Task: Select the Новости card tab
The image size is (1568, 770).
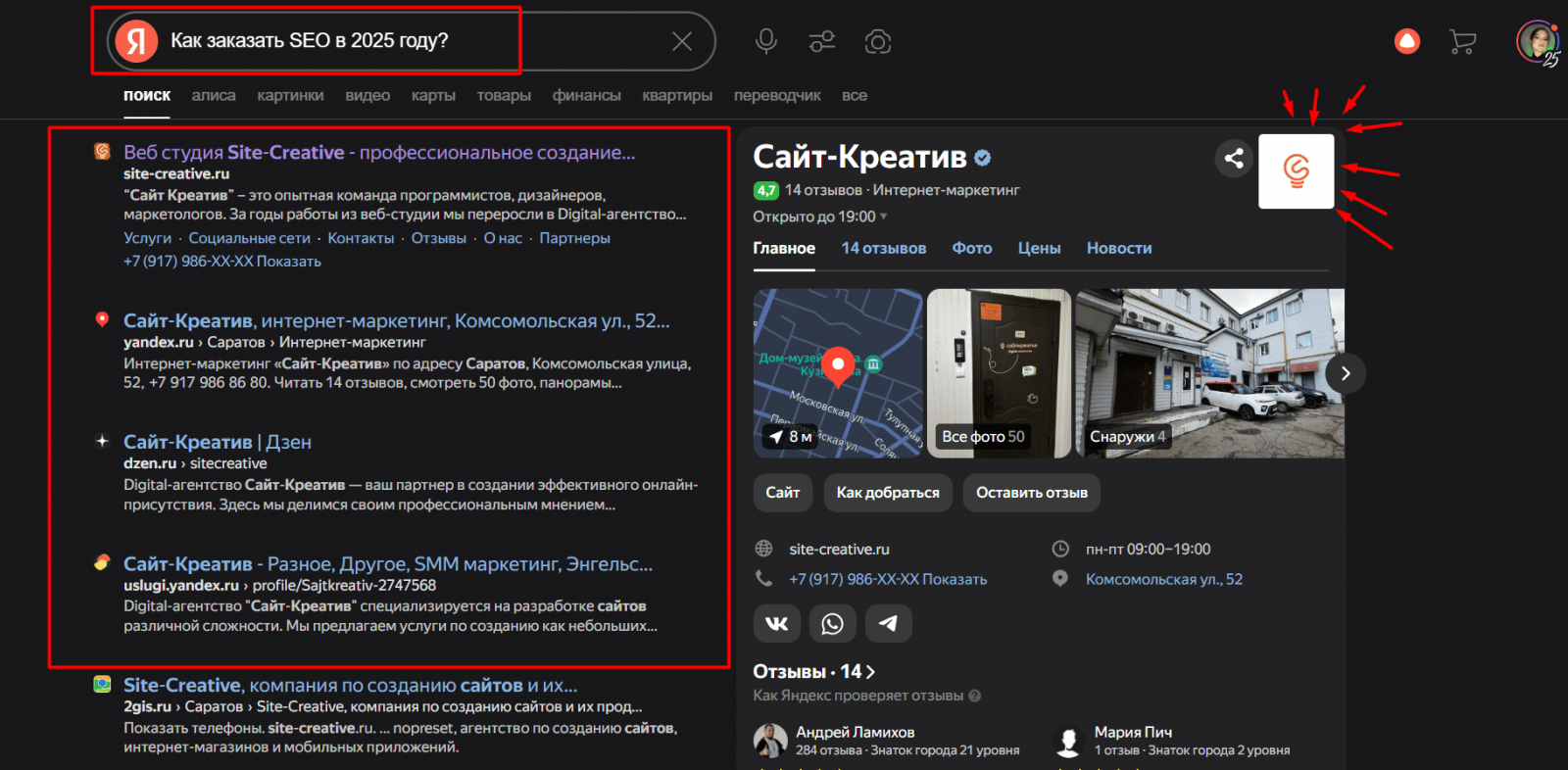Action: coord(1119,249)
